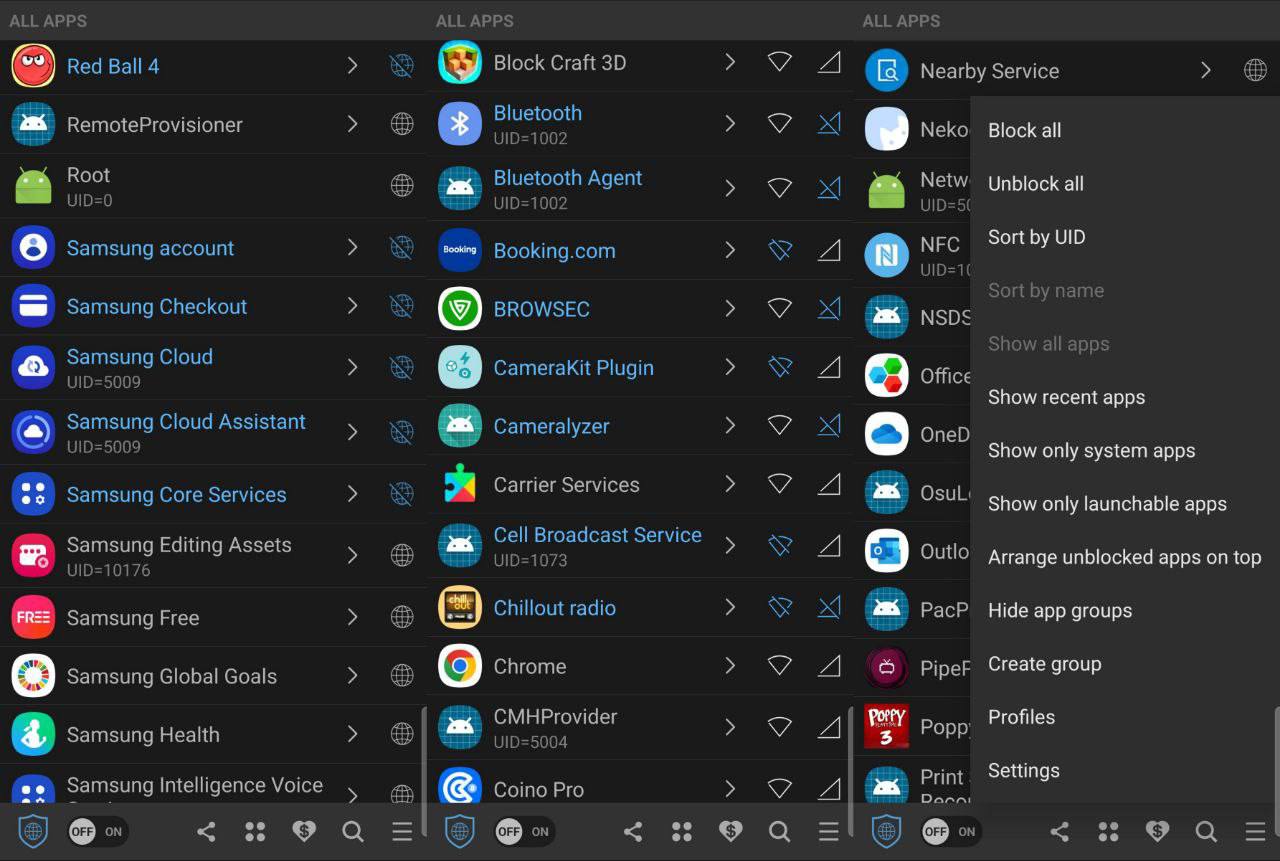The image size is (1280, 861).
Task: Tap the Nearby Service app icon
Action: [886, 71]
